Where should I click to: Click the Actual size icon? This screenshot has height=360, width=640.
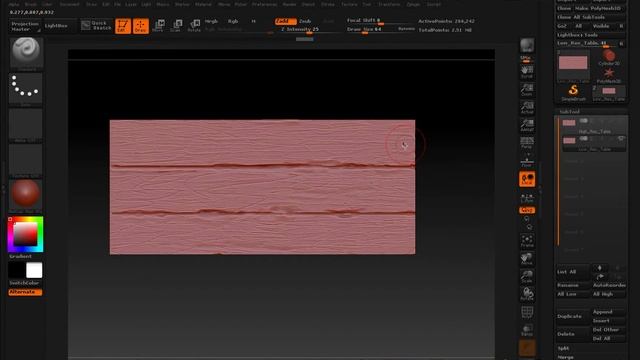tap(527, 108)
